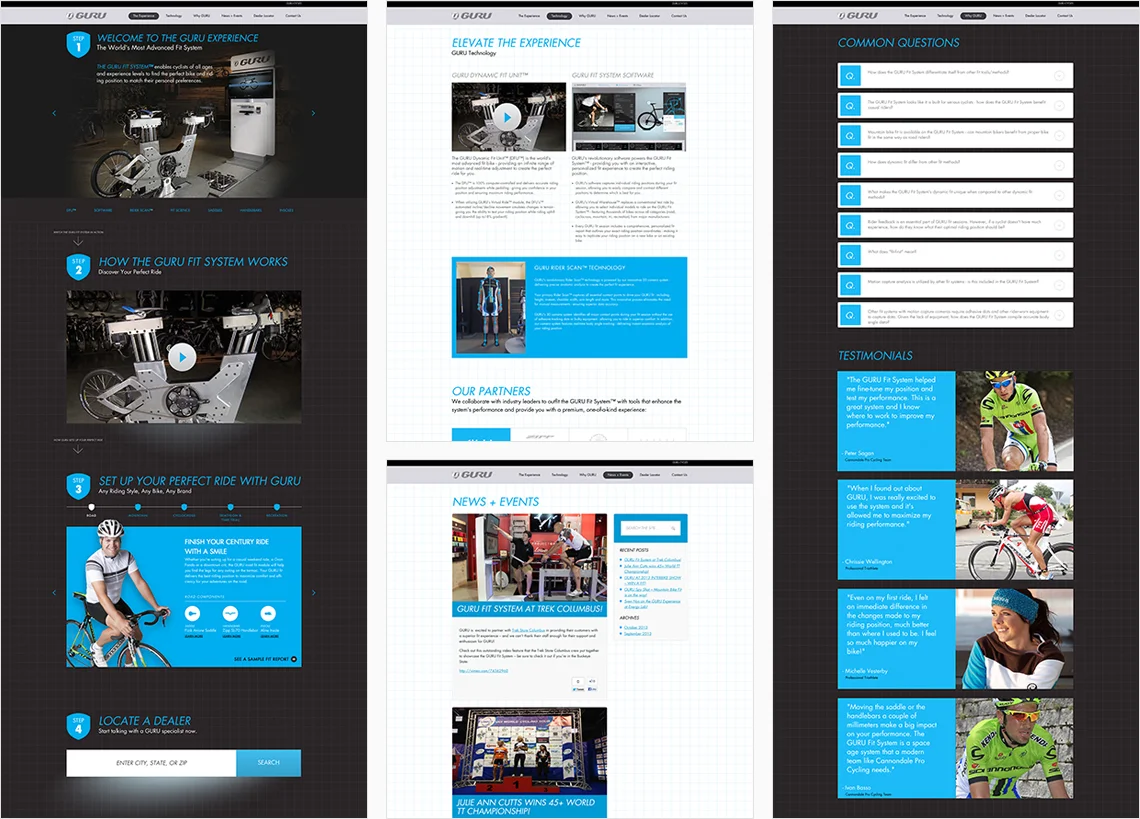Screen dimensions: 1140x819
Task: Click the GURU logo on the Common Questions page
Action: pyautogui.click(x=858, y=15)
